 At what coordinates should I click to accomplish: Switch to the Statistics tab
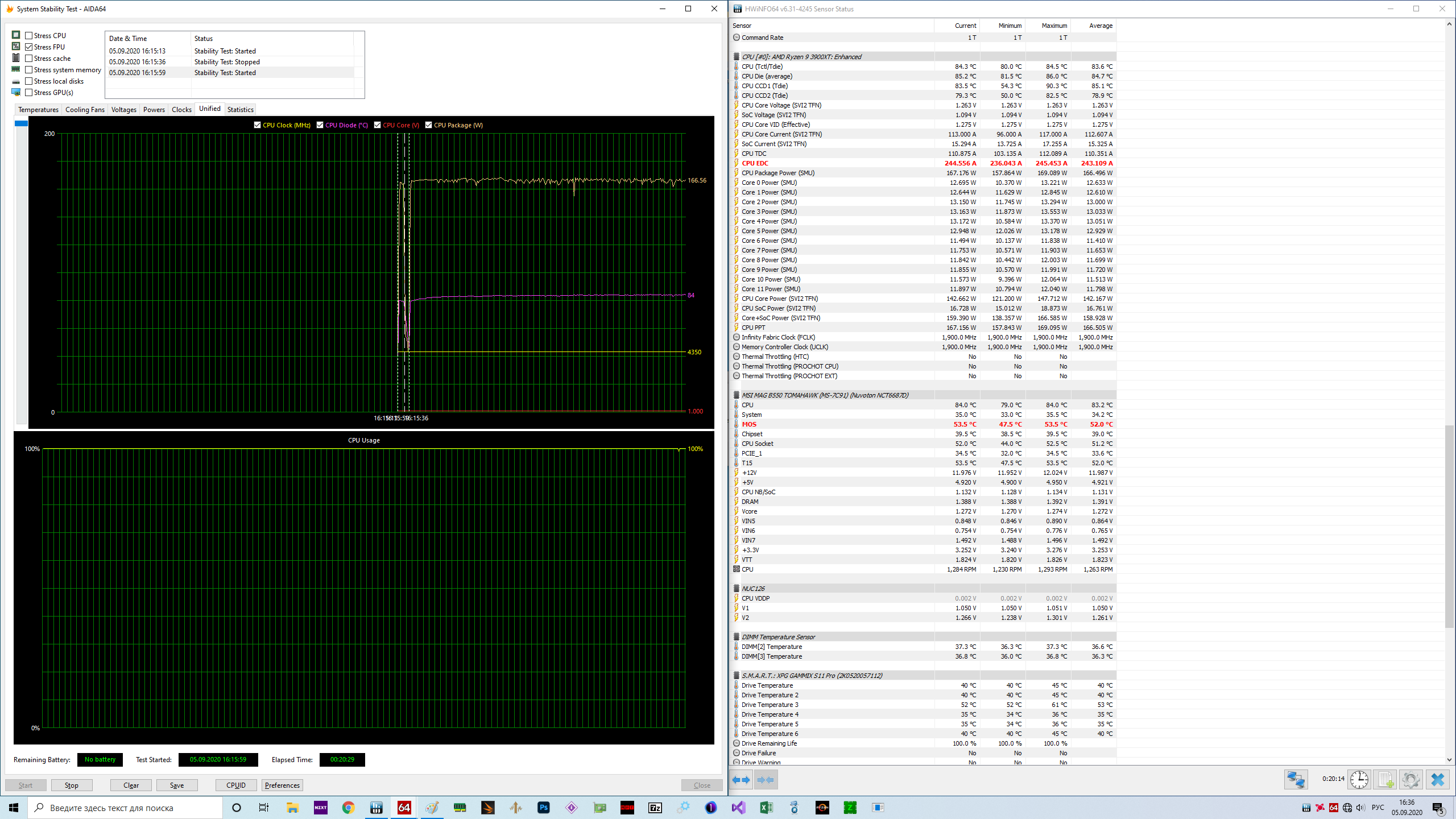(x=240, y=109)
